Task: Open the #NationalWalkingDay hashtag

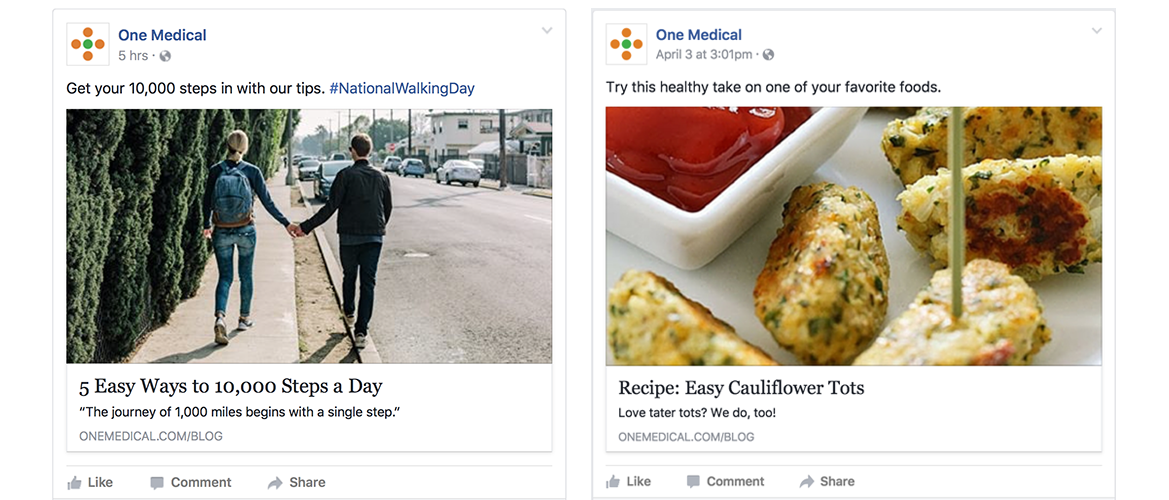Action: tap(402, 88)
